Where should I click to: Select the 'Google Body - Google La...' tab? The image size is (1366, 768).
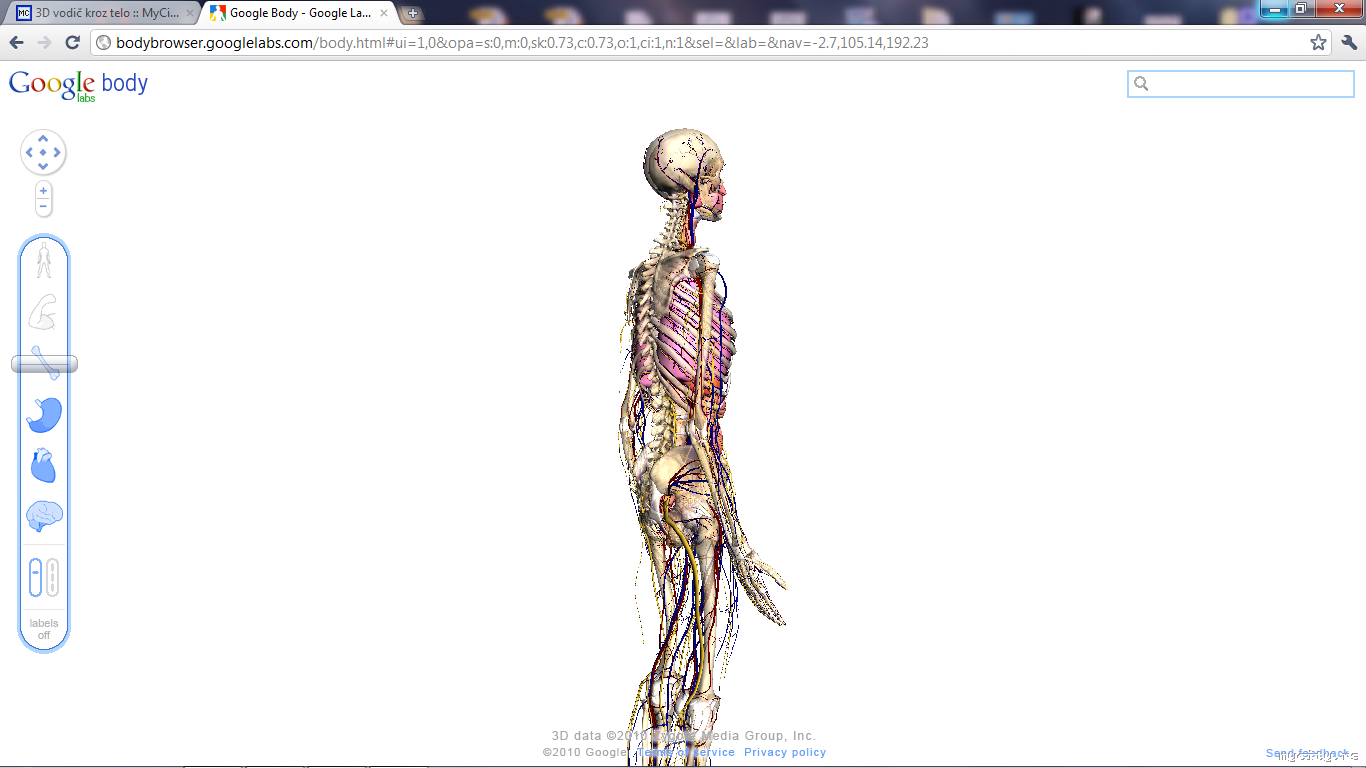300,13
